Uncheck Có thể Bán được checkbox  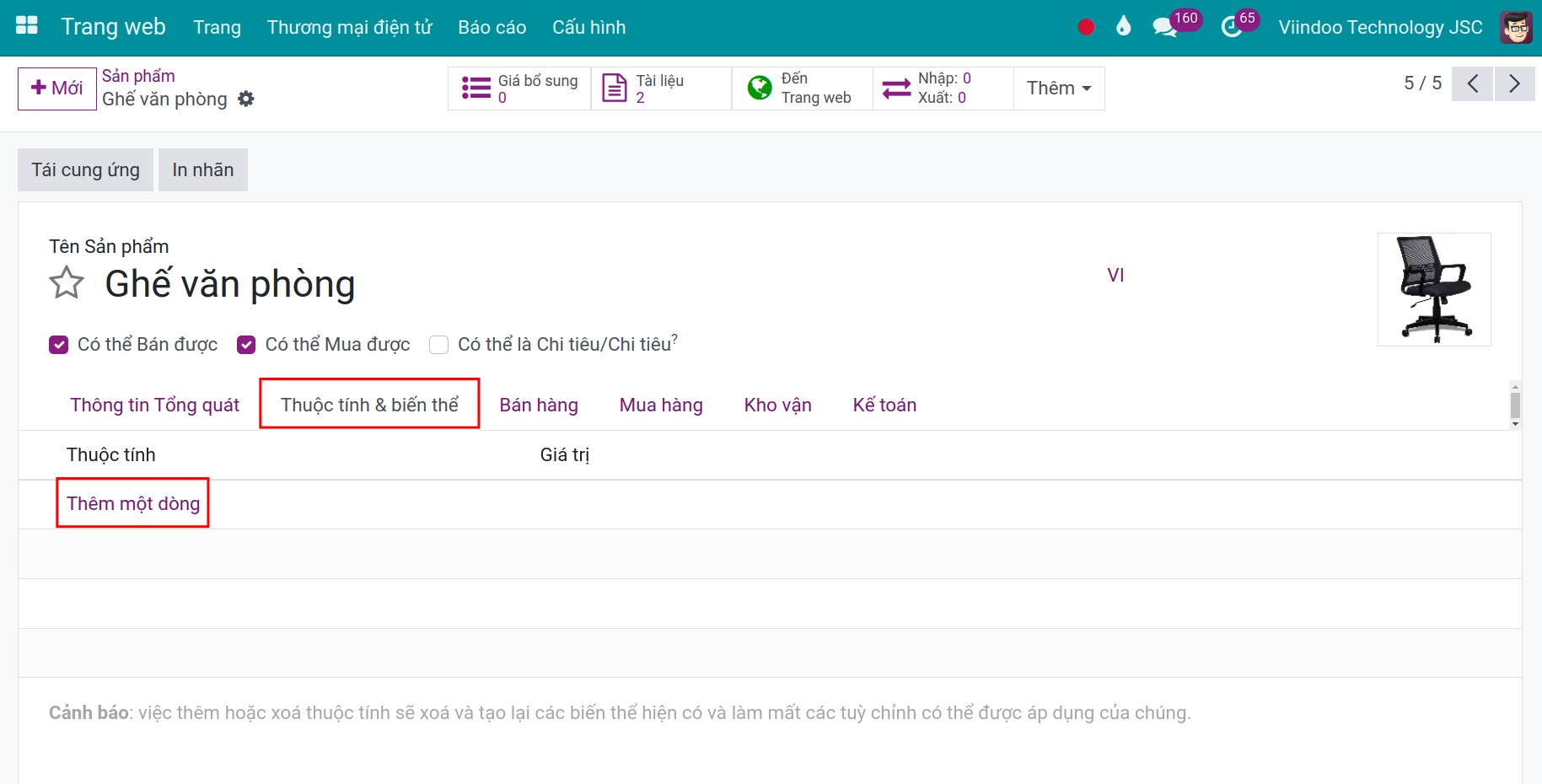pos(58,345)
